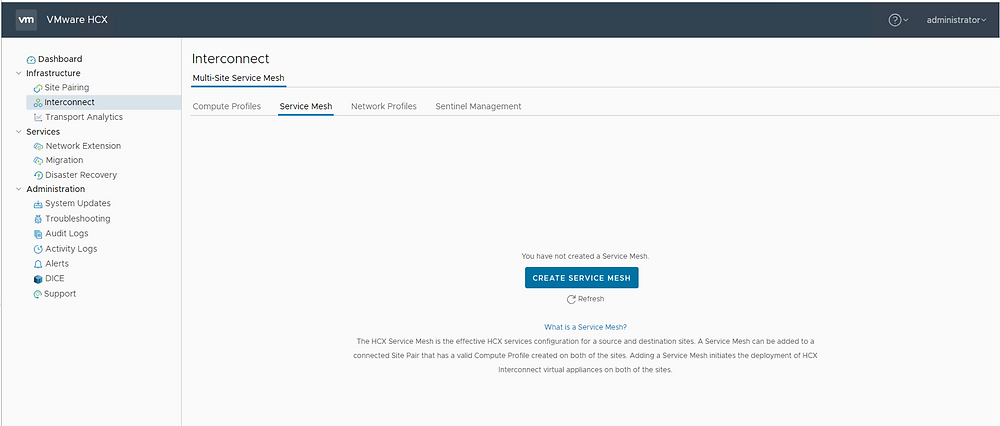Switch to Network Profiles tab
The width and height of the screenshot is (1000, 426).
[384, 106]
